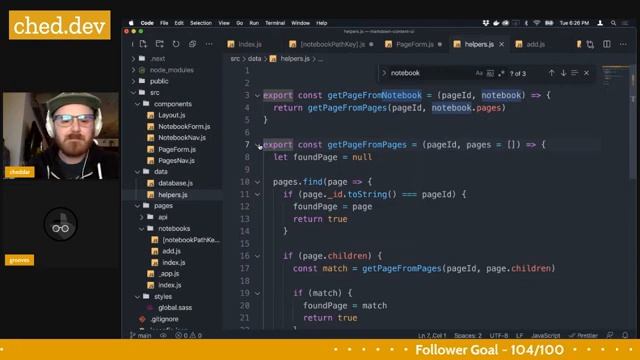Collapse the components folder

point(138,104)
